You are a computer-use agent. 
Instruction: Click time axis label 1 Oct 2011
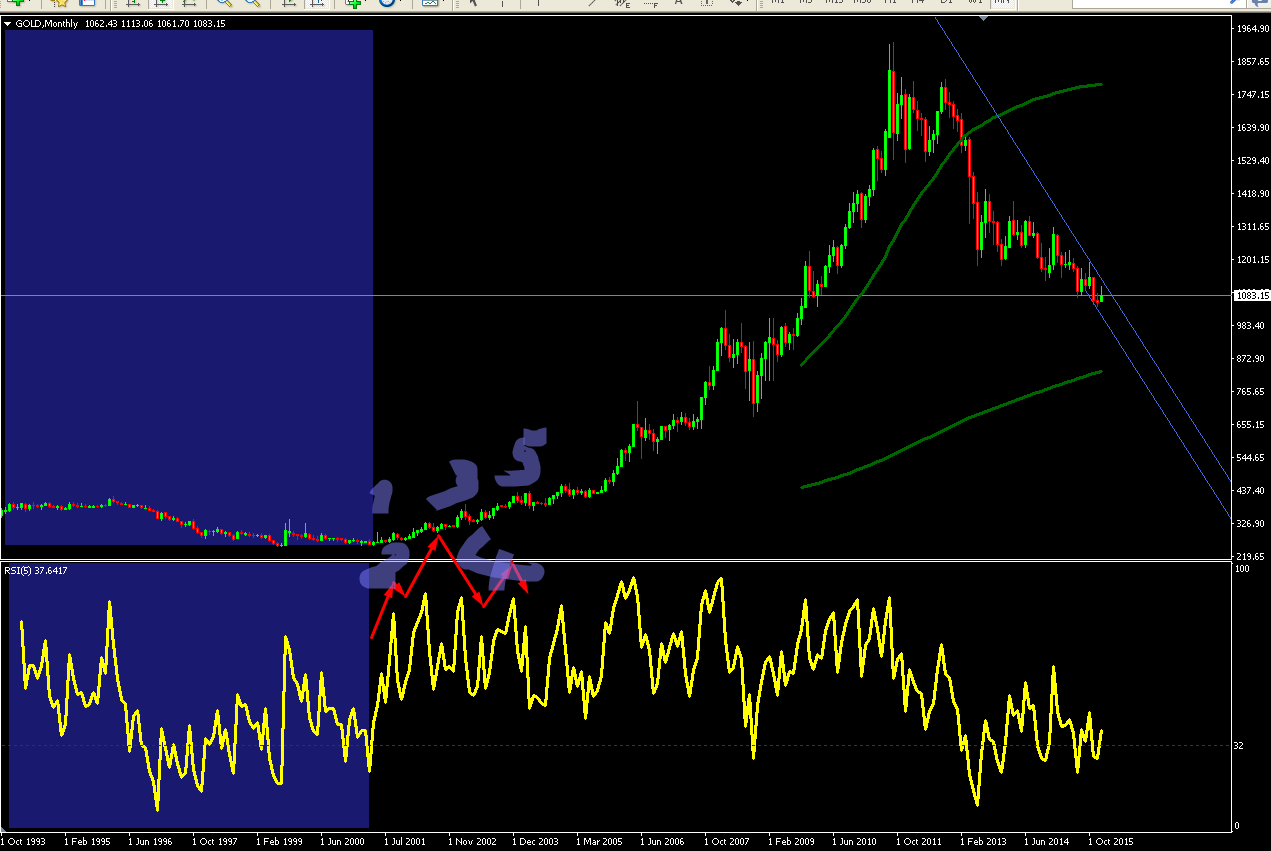[x=920, y=842]
